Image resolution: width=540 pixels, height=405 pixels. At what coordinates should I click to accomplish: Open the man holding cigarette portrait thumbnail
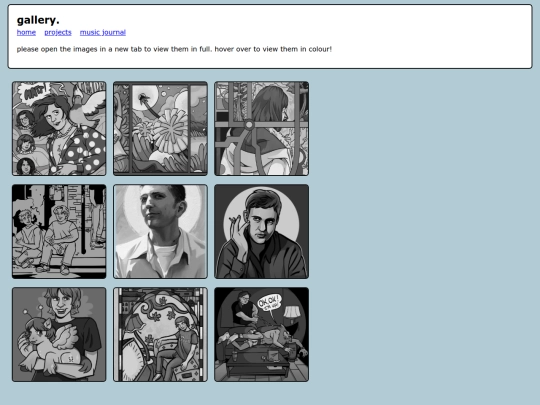point(261,231)
